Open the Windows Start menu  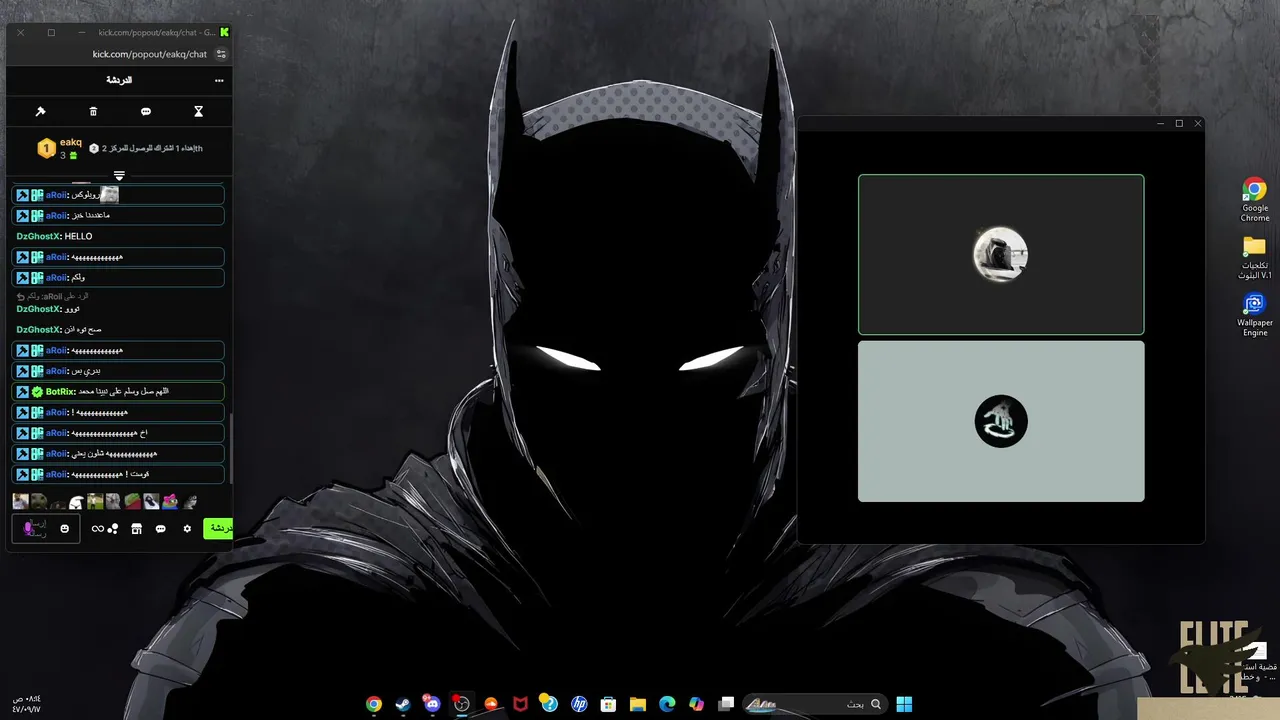click(904, 704)
